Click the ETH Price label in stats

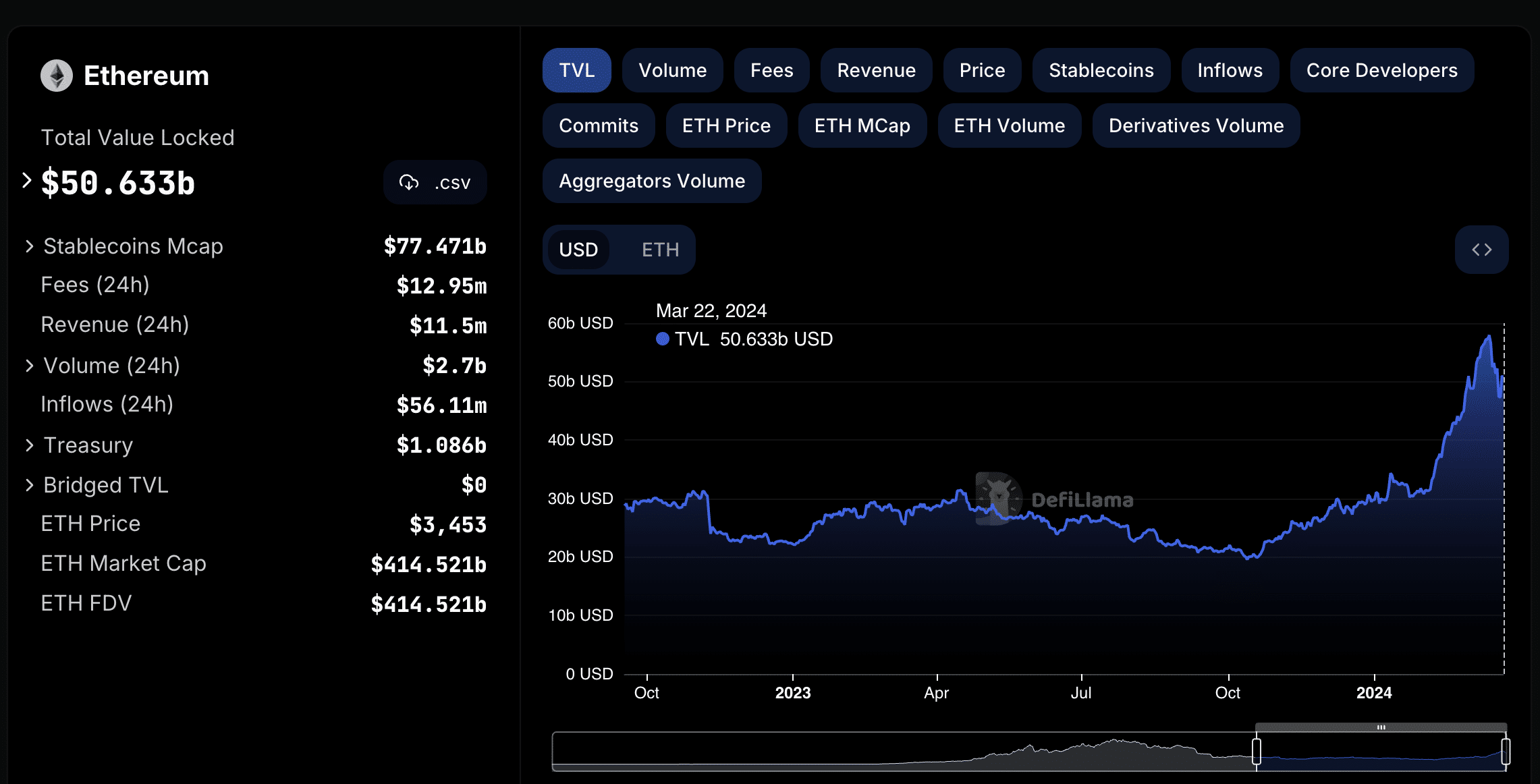coord(90,524)
